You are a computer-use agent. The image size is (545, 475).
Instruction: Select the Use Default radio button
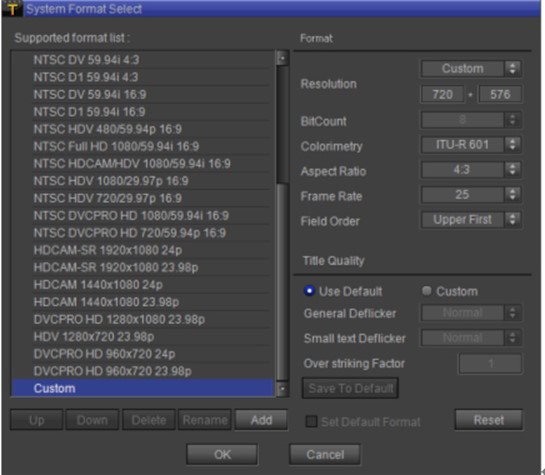pyautogui.click(x=309, y=291)
